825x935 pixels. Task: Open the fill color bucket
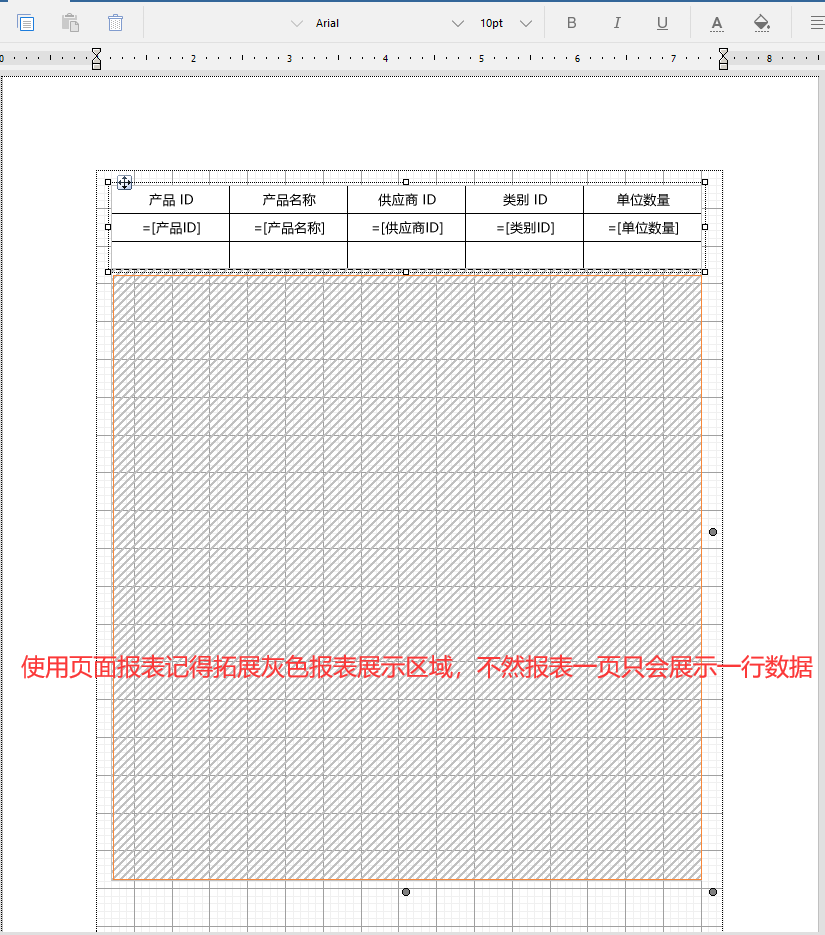(761, 23)
